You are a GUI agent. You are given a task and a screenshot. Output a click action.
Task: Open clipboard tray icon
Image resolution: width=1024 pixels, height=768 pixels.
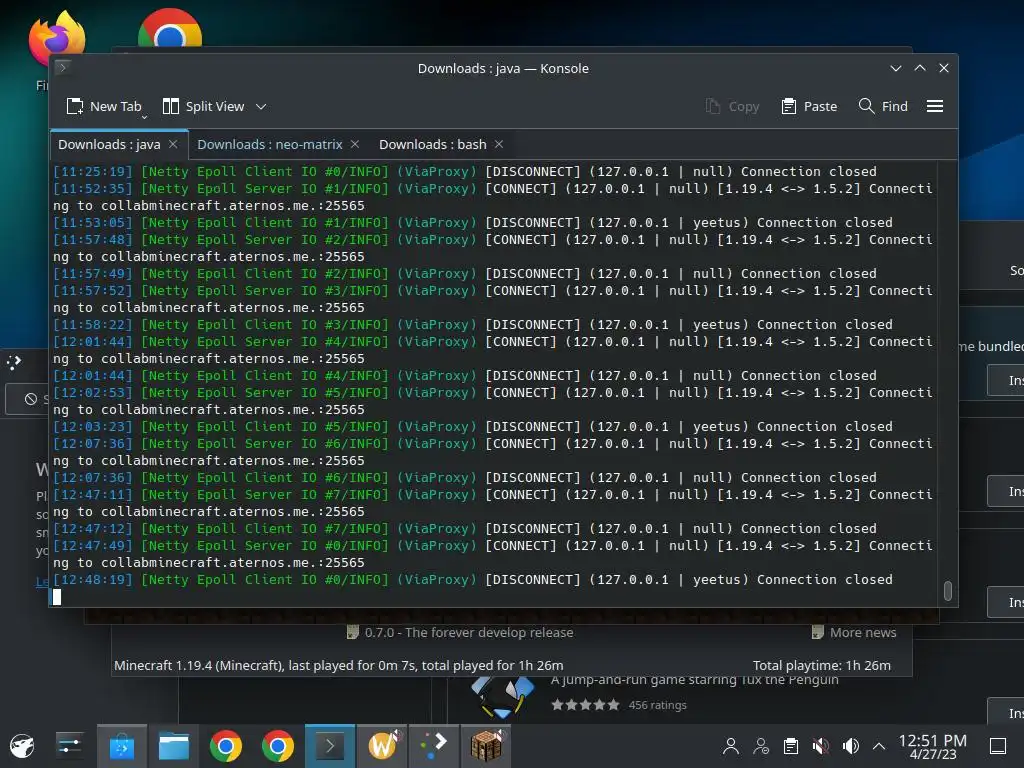(x=791, y=746)
